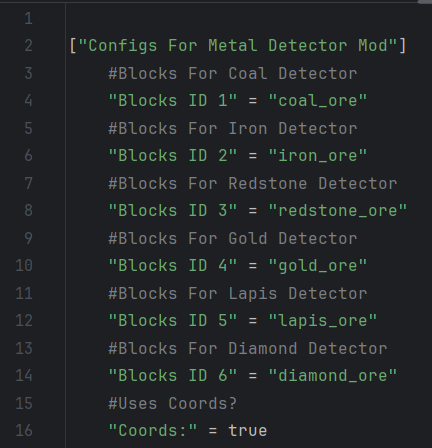Click the true value on line 16

tap(247, 431)
